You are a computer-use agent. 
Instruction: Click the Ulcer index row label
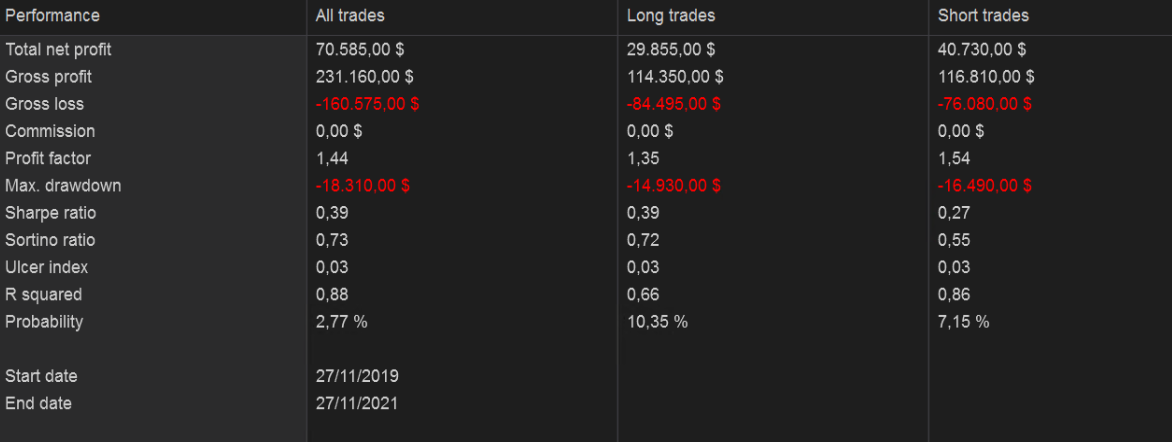click(x=47, y=267)
